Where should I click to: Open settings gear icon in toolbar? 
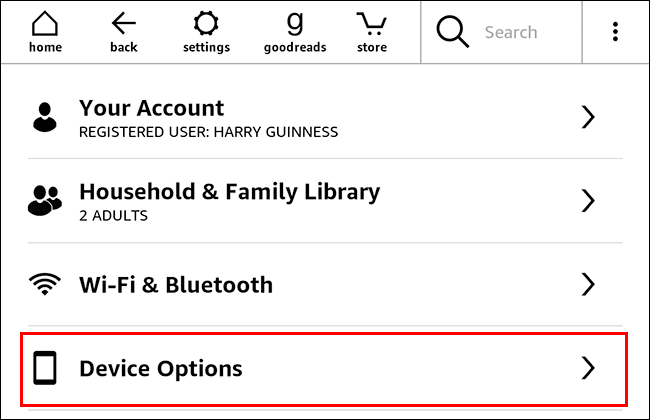click(x=206, y=24)
